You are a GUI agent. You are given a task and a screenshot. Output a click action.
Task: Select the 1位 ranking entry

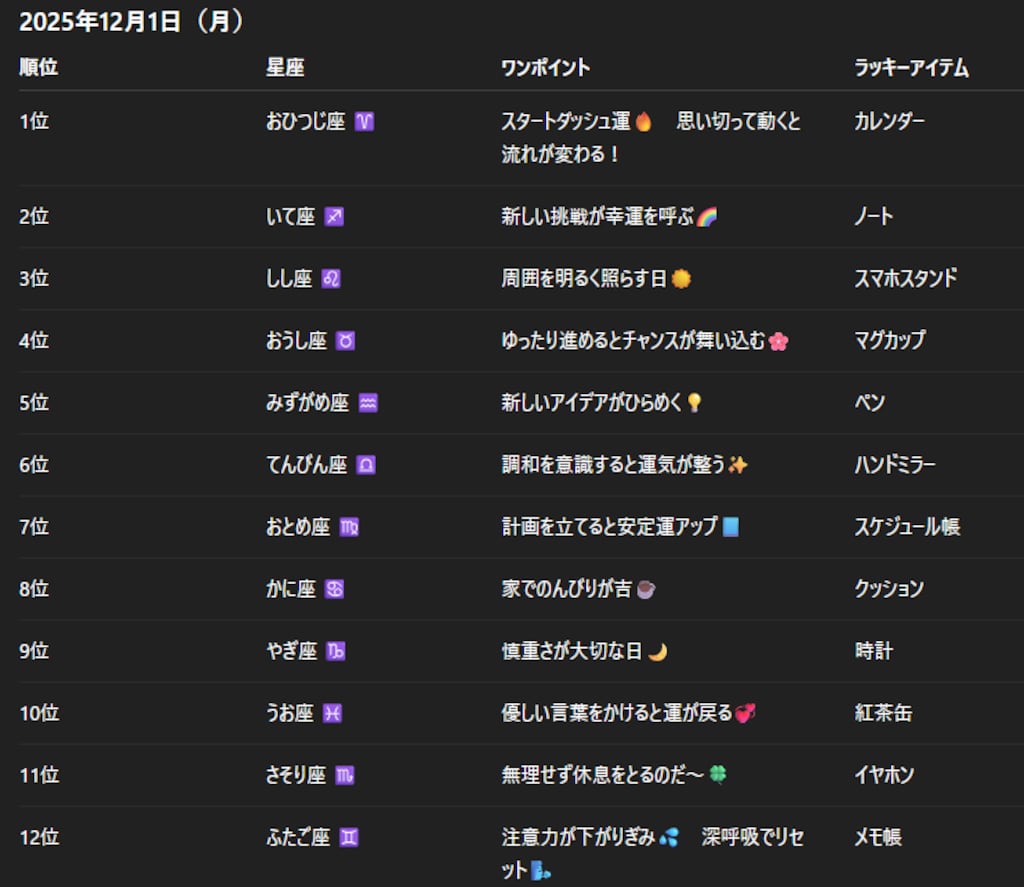[32, 122]
